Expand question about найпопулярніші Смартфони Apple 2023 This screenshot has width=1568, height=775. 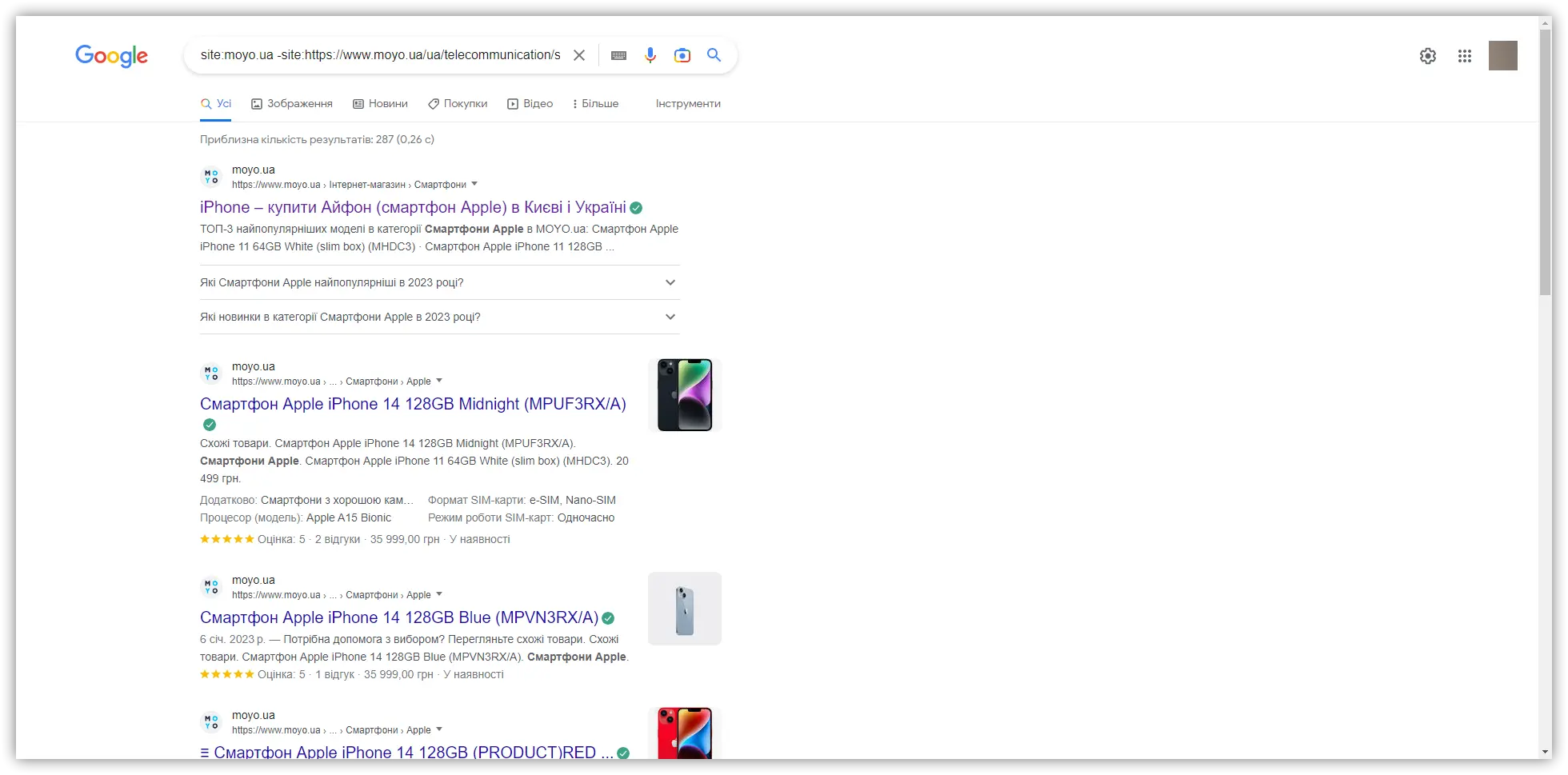[440, 282]
